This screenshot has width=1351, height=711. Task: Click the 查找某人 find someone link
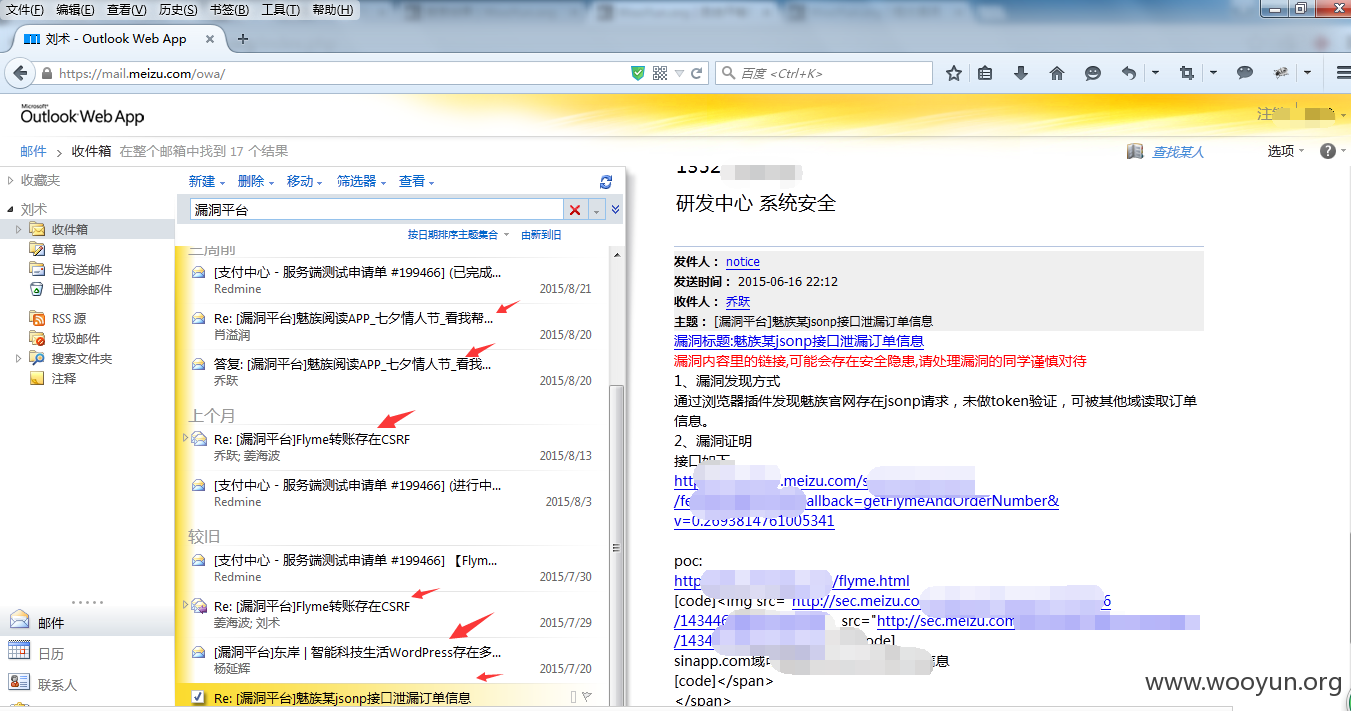point(1178,152)
